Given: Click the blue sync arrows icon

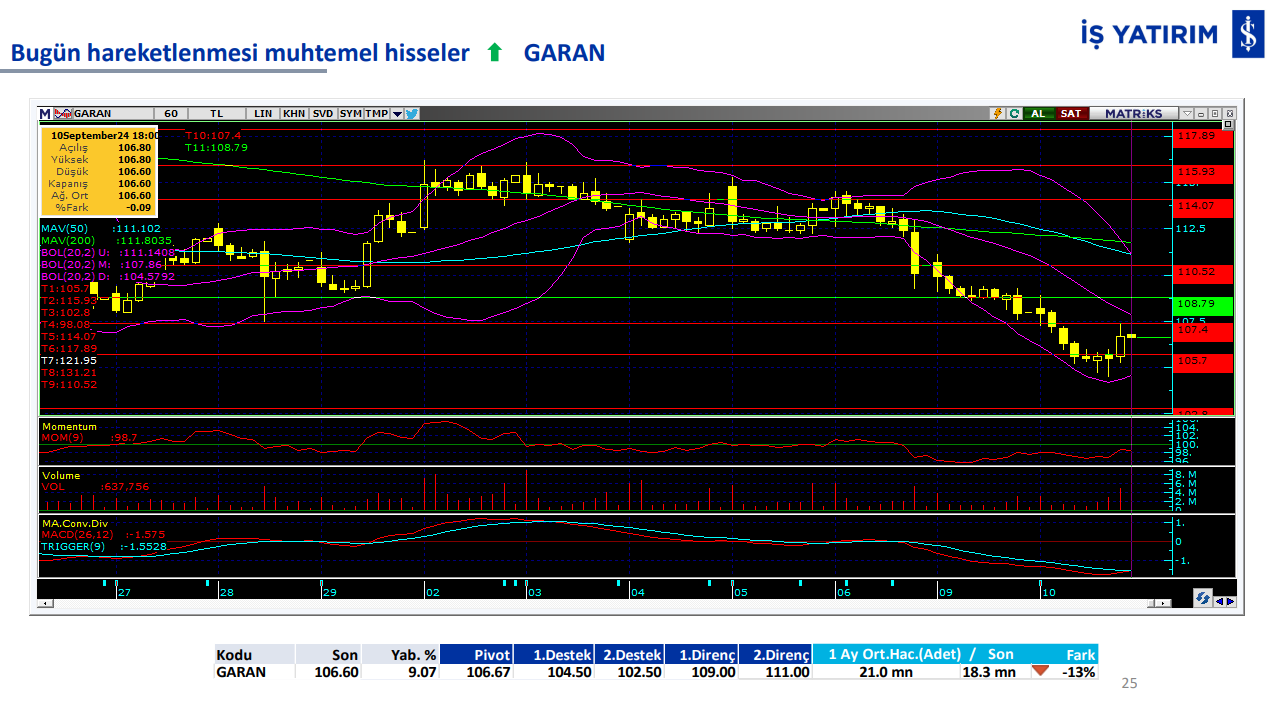Looking at the screenshot, I should point(1202,598).
